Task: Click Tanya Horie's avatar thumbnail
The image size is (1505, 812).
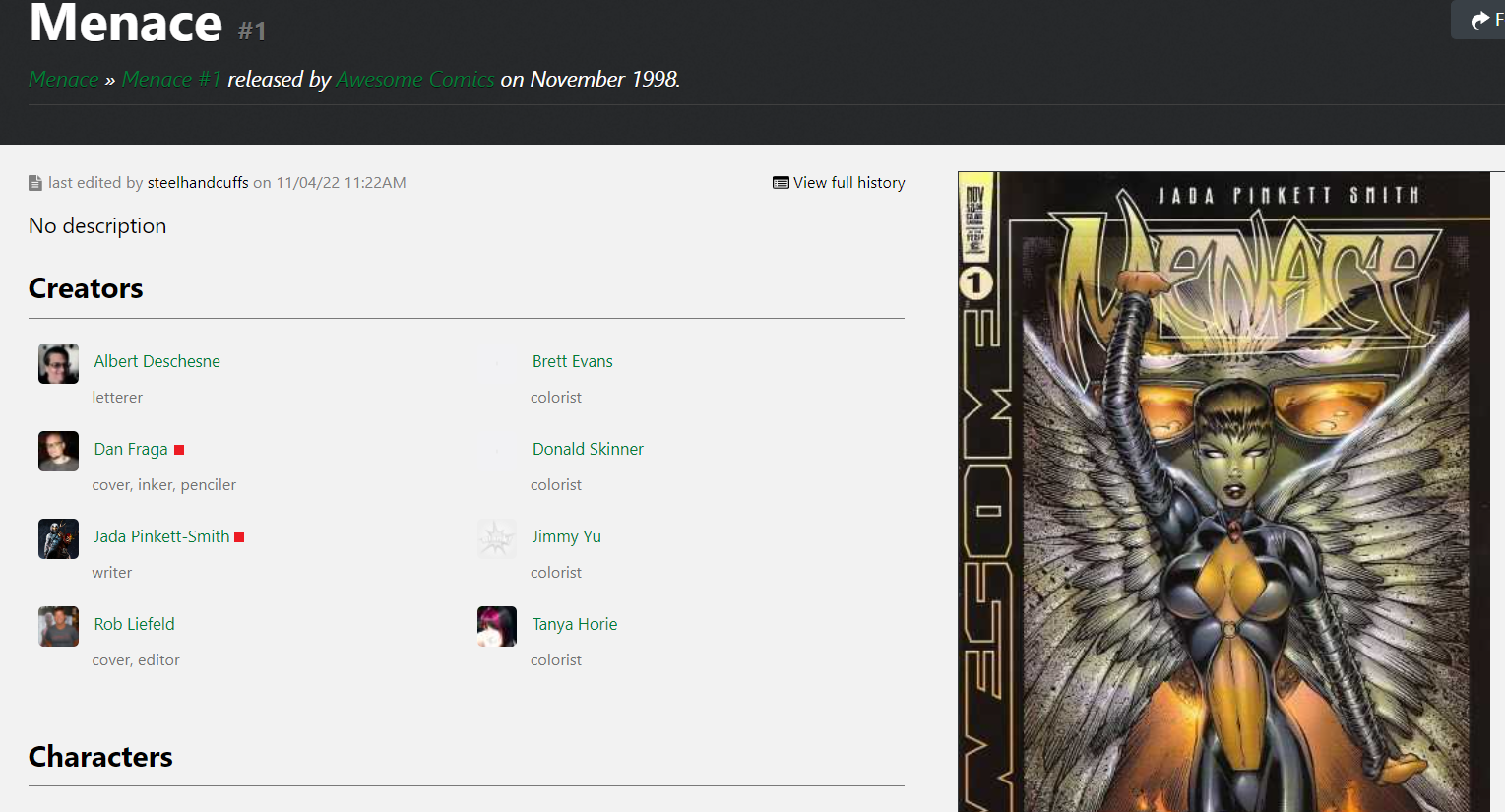Action: tap(497, 626)
